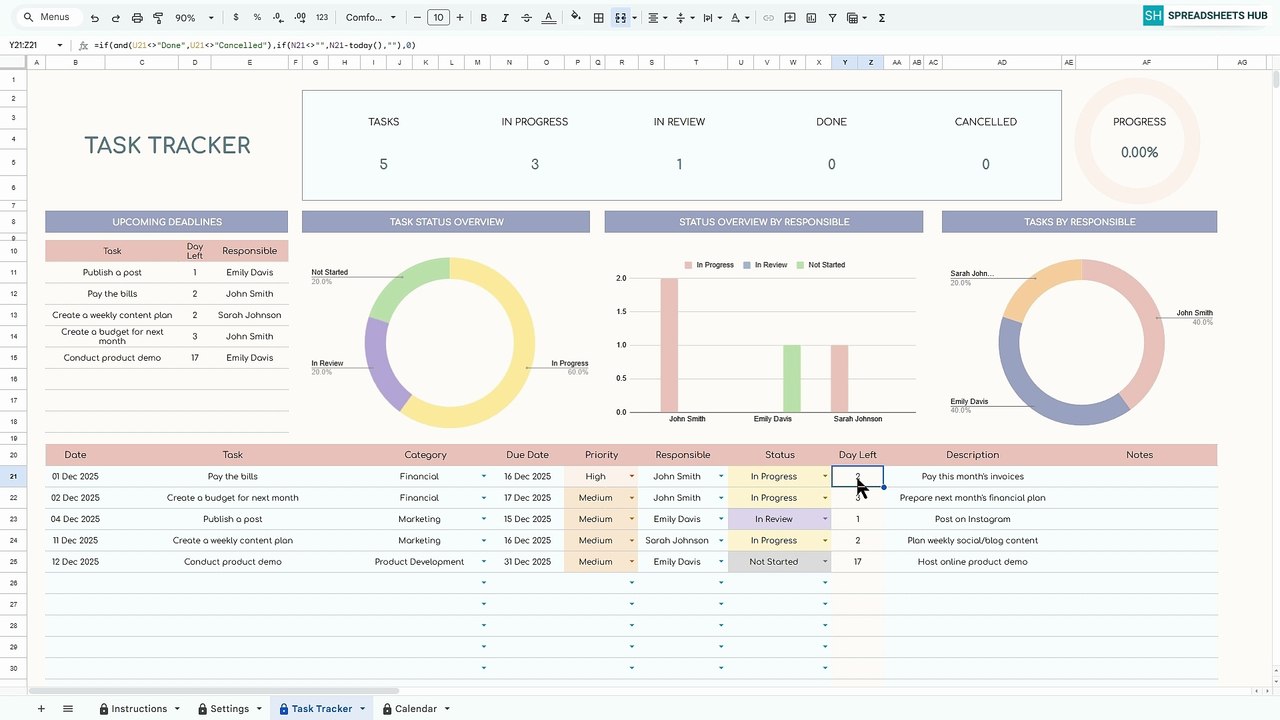
Task: Select due date cell 31 Dec 2025
Action: click(527, 562)
